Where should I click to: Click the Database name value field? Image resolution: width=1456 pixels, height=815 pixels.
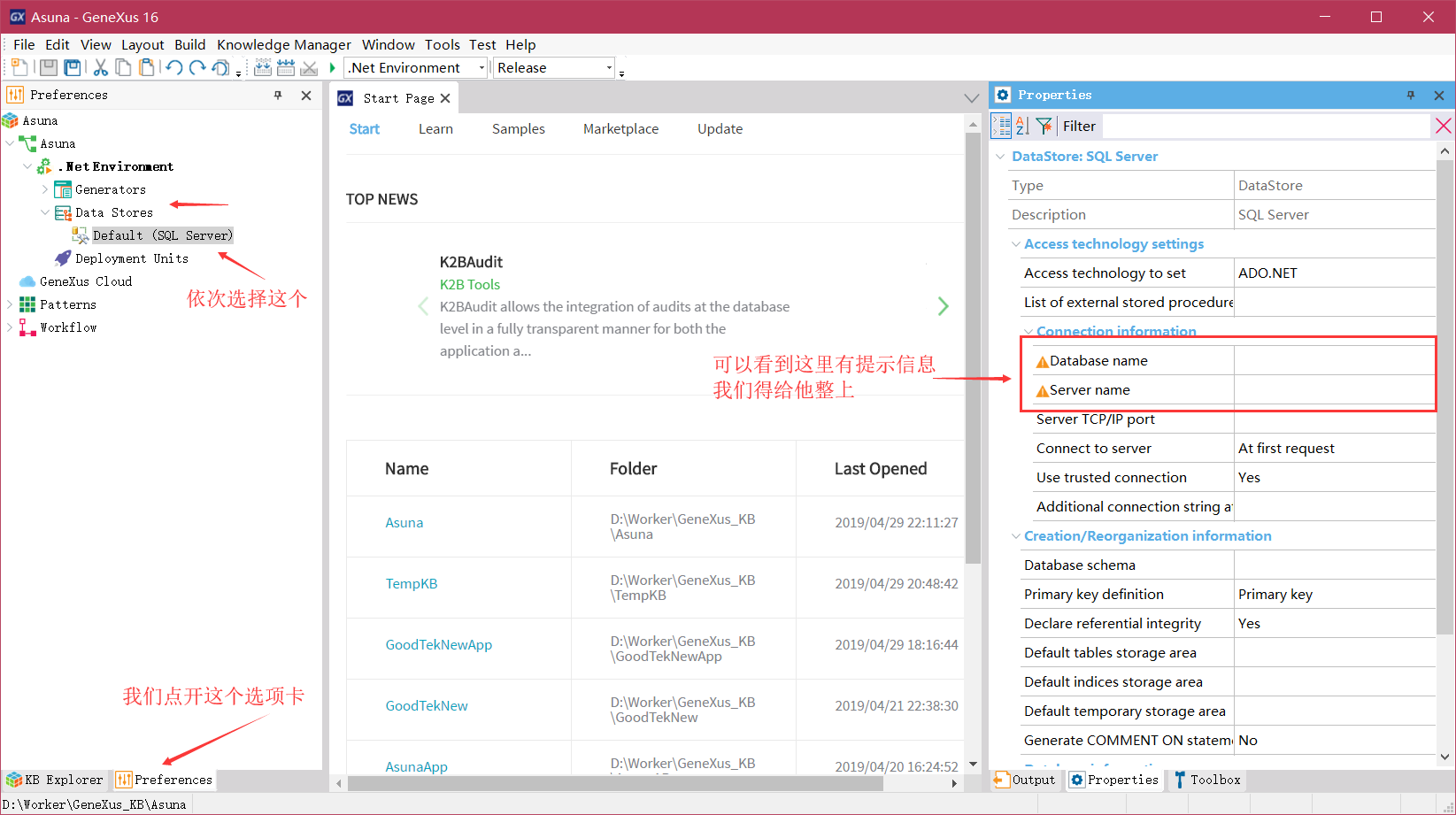pyautogui.click(x=1334, y=361)
